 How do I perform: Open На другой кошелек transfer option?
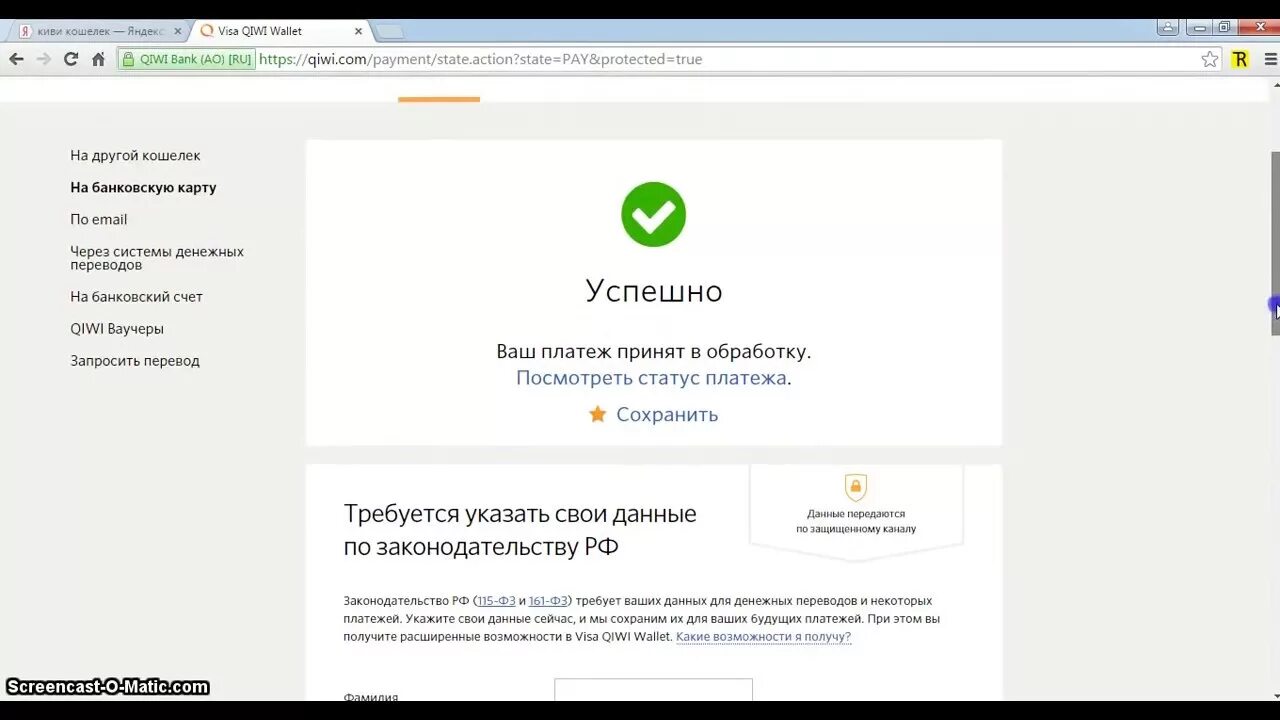click(135, 155)
